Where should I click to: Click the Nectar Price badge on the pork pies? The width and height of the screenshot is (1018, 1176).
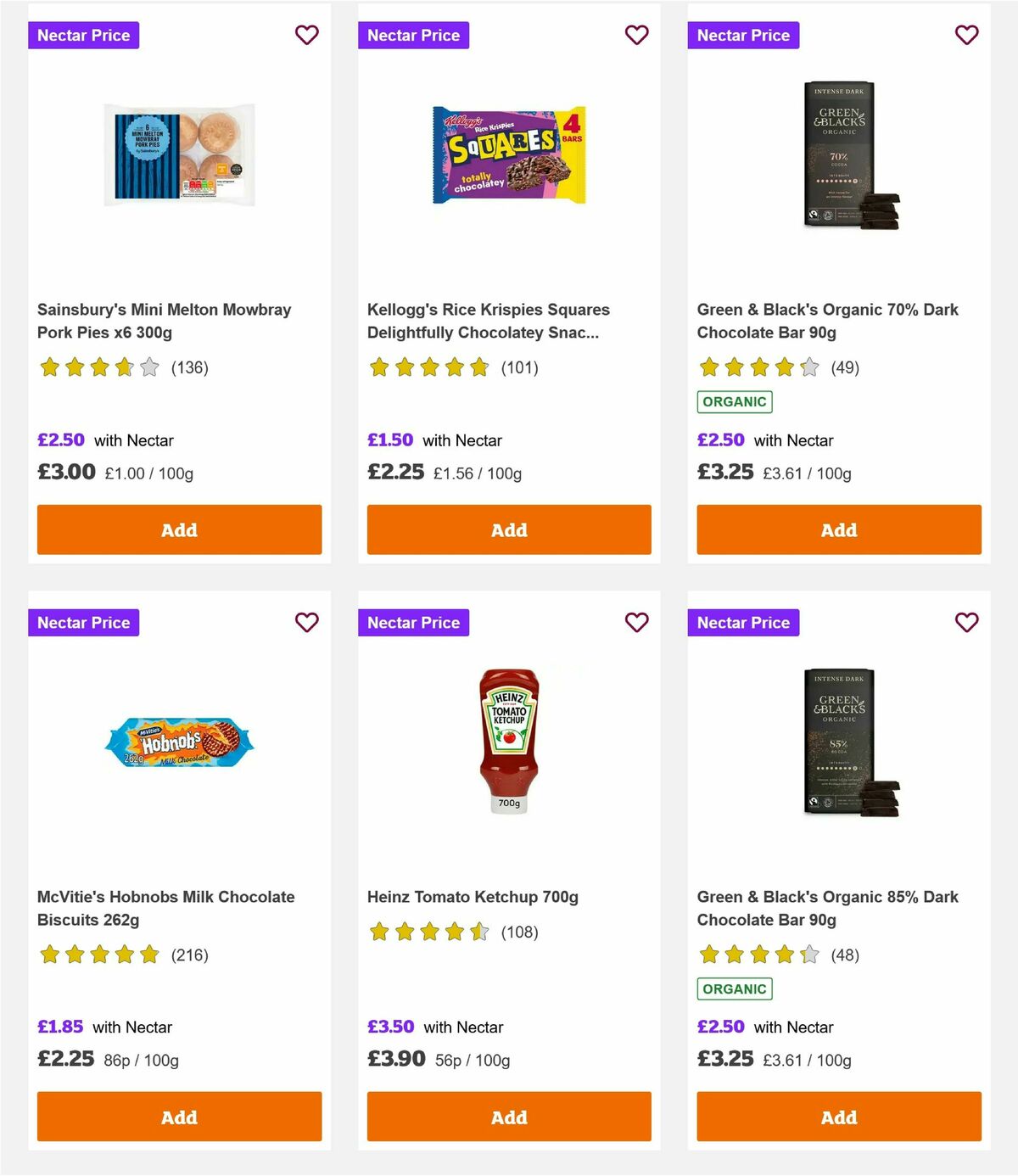tap(84, 35)
